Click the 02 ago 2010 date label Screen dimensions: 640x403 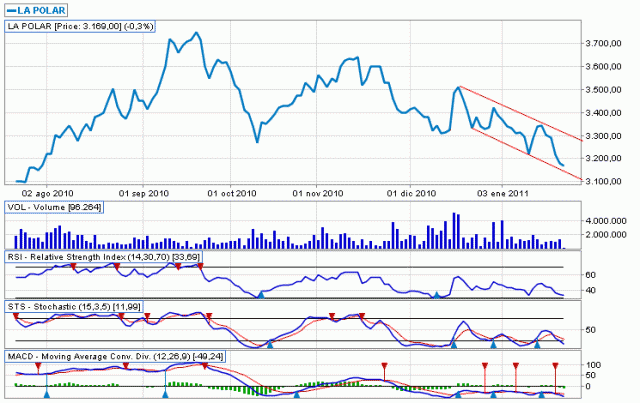tap(47, 193)
